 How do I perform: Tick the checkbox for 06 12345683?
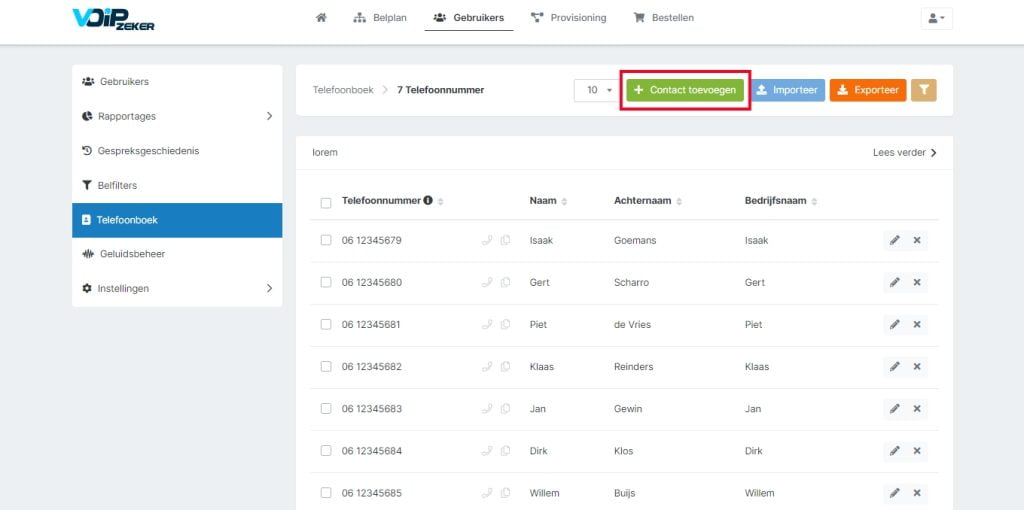tap(326, 409)
